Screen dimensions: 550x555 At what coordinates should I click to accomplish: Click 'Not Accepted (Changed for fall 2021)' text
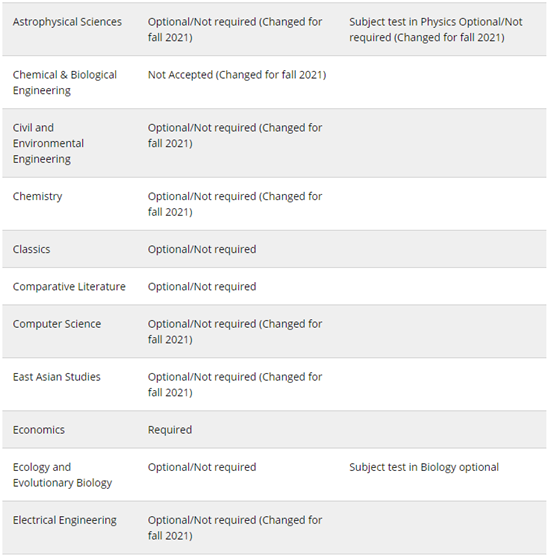click(237, 75)
